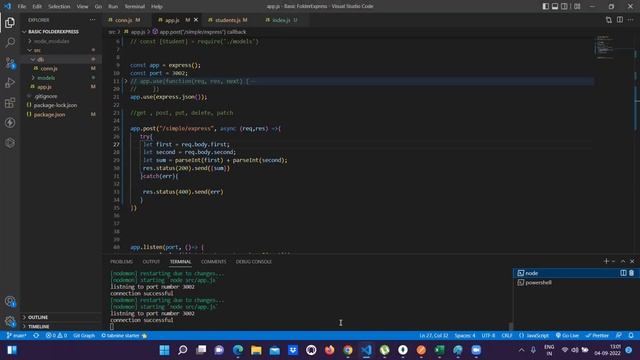Click tabnine starter in status bar
Image resolution: width=640 pixels, height=360 pixels.
[124, 336]
